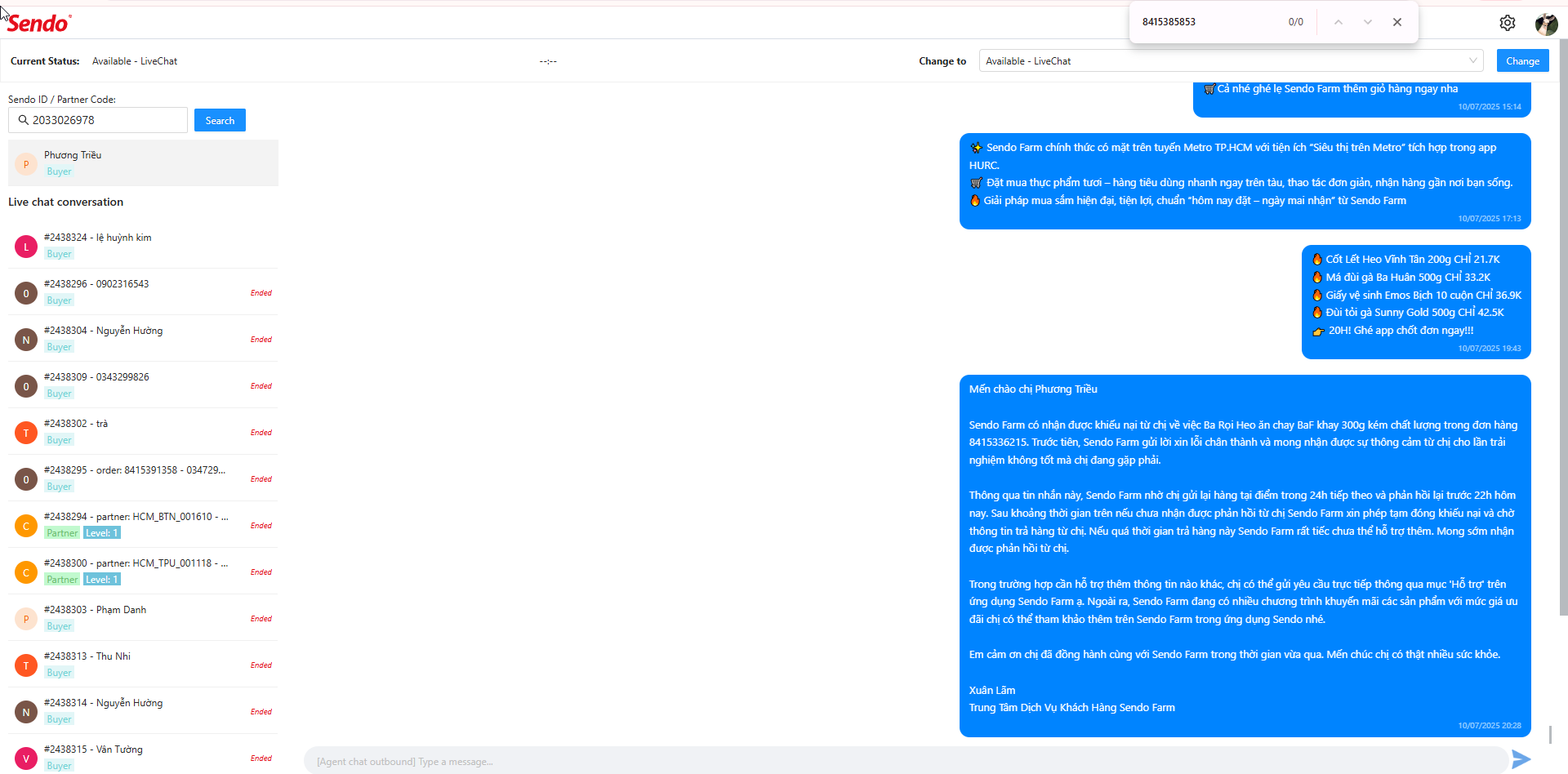Close the find-in-page bar
Viewport: 1568px width, 774px height.
(x=1397, y=22)
